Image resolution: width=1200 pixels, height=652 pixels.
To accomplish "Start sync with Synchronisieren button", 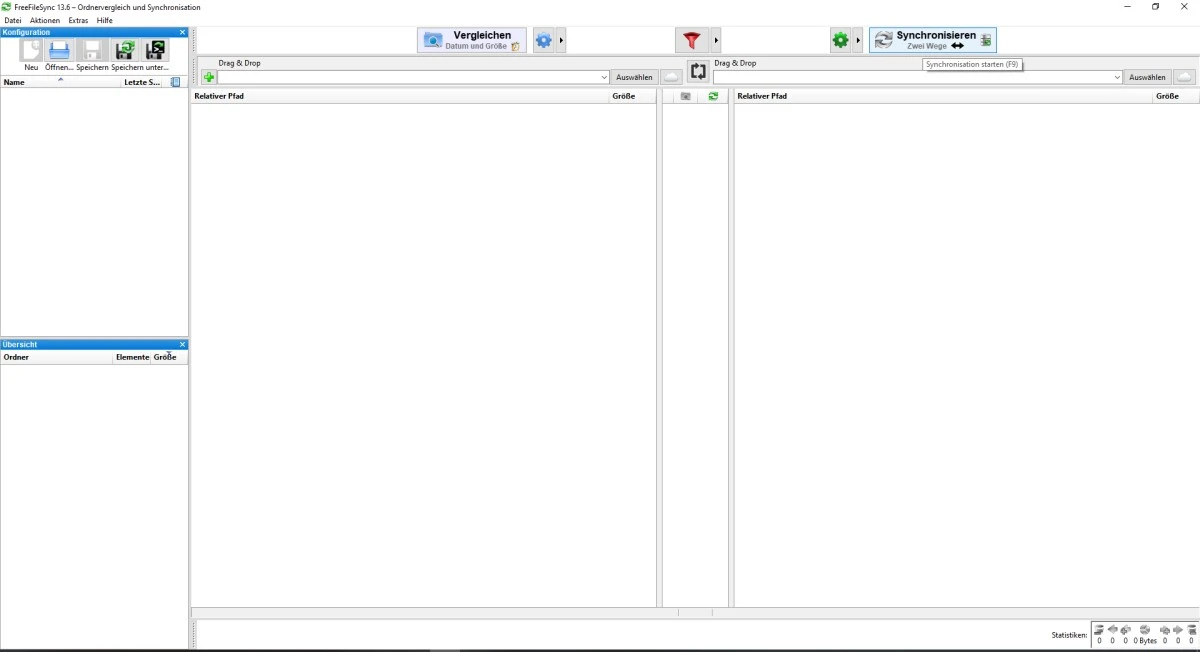I will (933, 40).
